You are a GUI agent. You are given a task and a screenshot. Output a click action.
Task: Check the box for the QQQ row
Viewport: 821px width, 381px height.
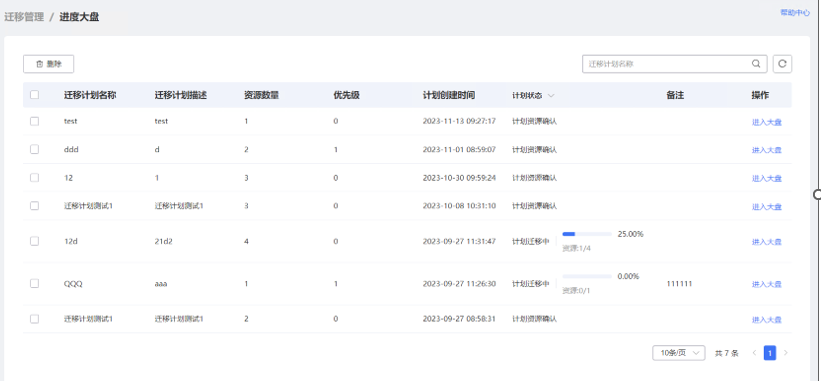(x=35, y=283)
